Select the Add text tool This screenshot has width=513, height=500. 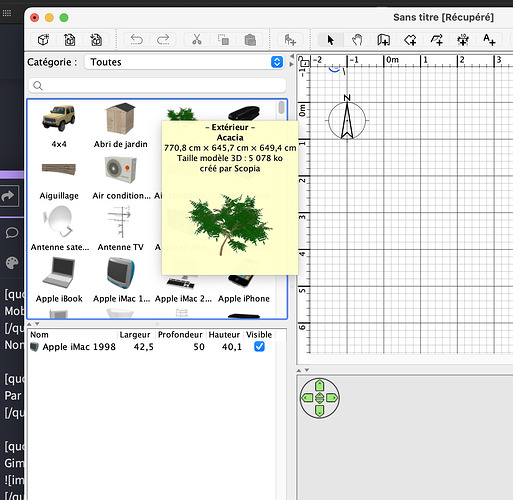pyautogui.click(x=489, y=40)
